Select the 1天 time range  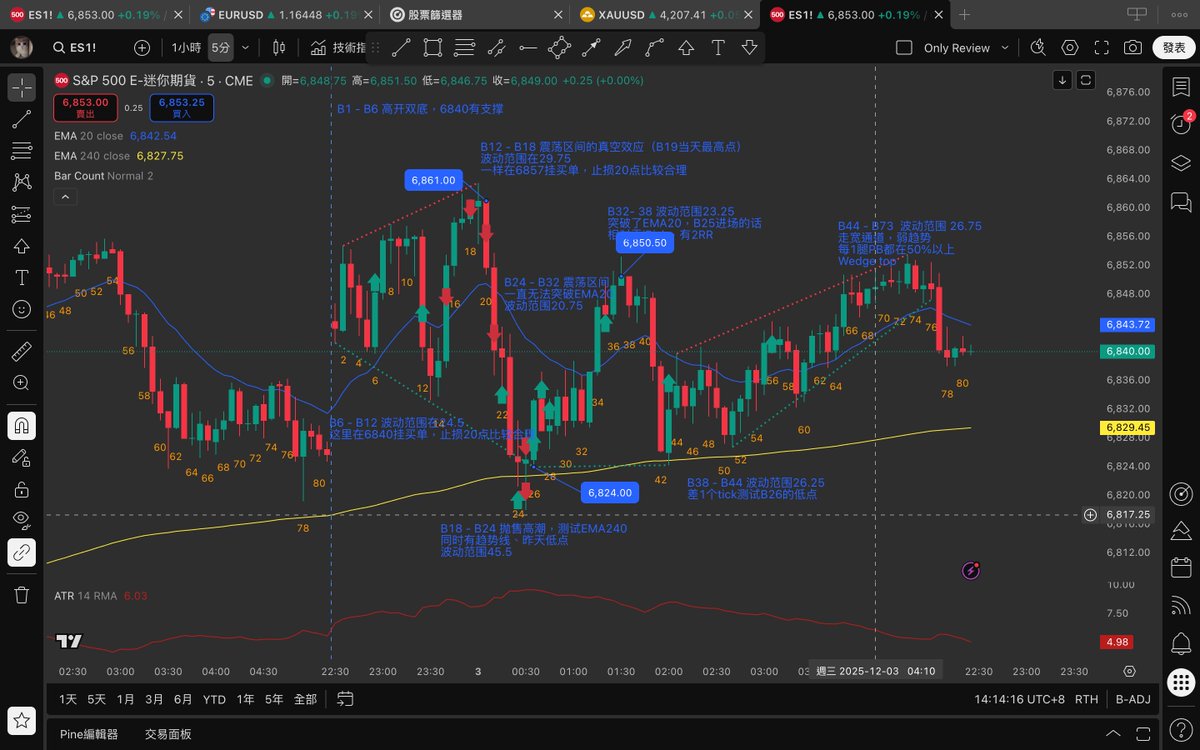pos(68,699)
